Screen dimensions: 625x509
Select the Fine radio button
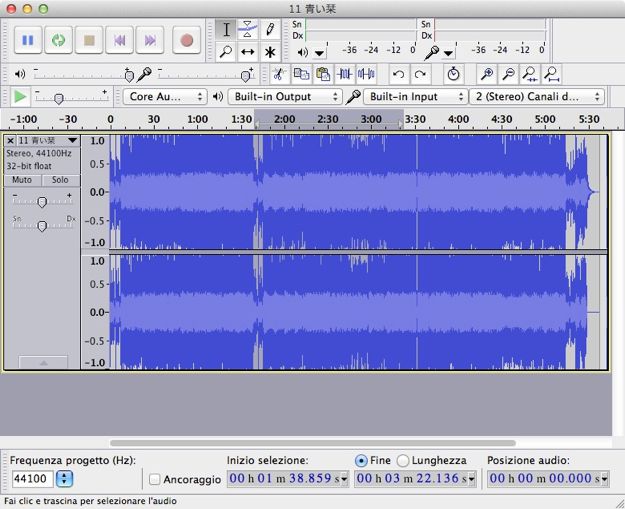point(361,461)
